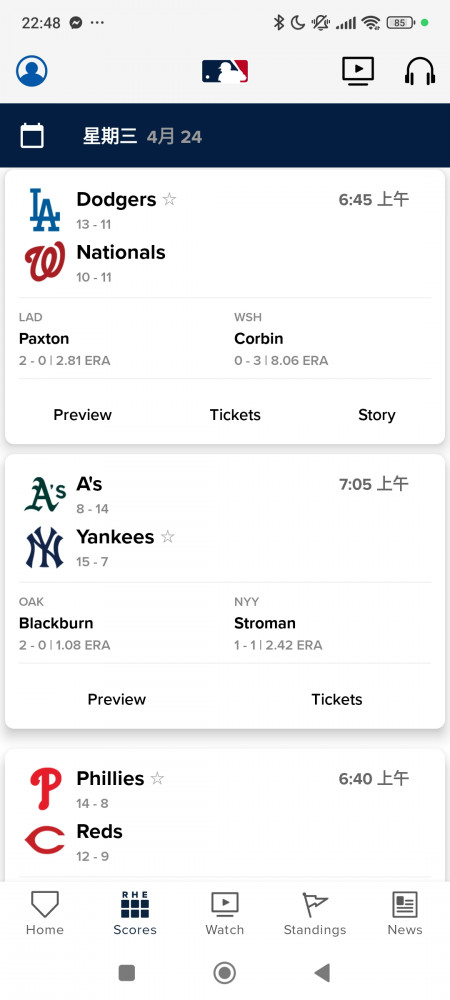The height and width of the screenshot is (1000, 450).
Task: Open Preview for Dodgers vs Nationals
Action: click(x=82, y=415)
